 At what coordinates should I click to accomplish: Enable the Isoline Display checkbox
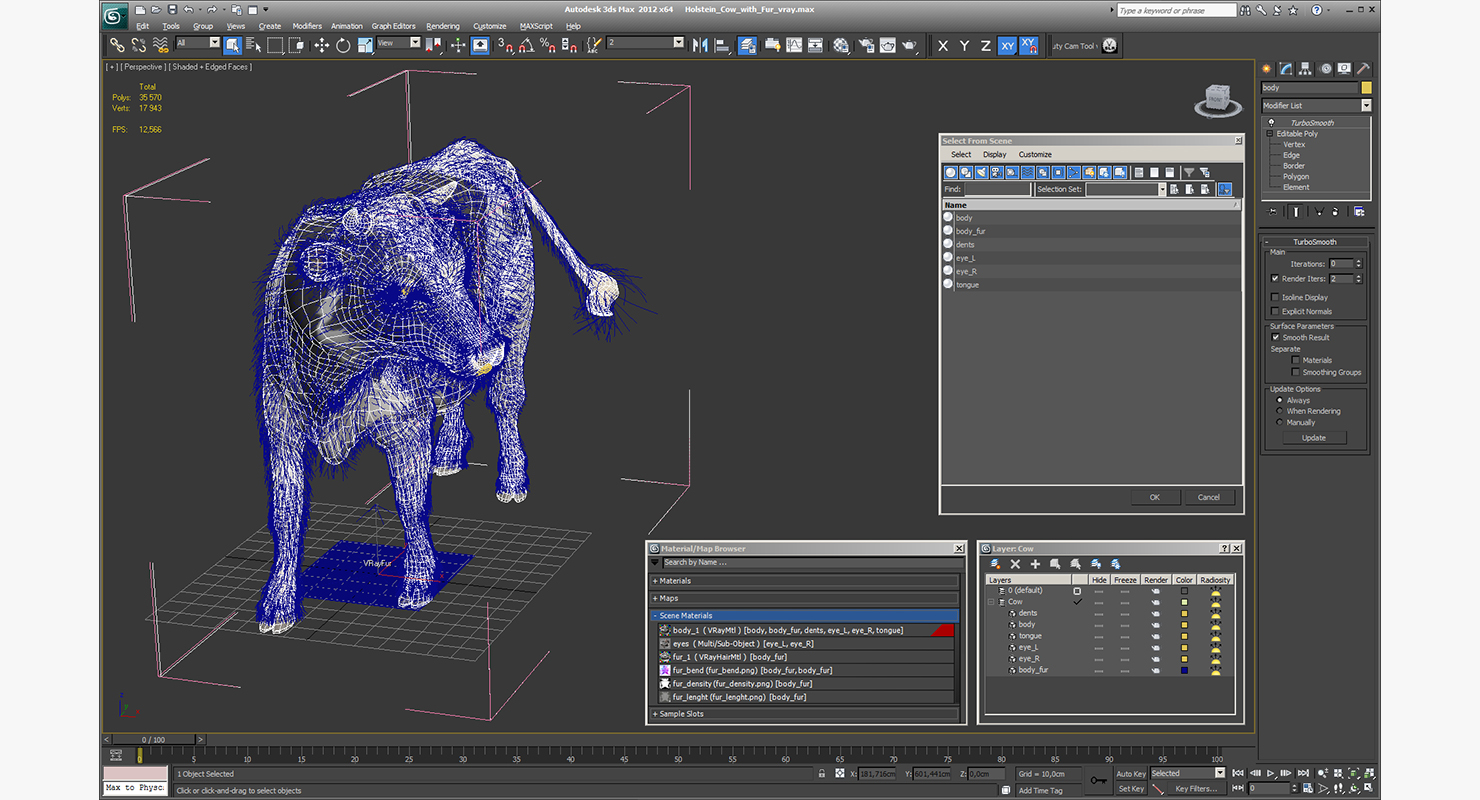pyautogui.click(x=1275, y=297)
